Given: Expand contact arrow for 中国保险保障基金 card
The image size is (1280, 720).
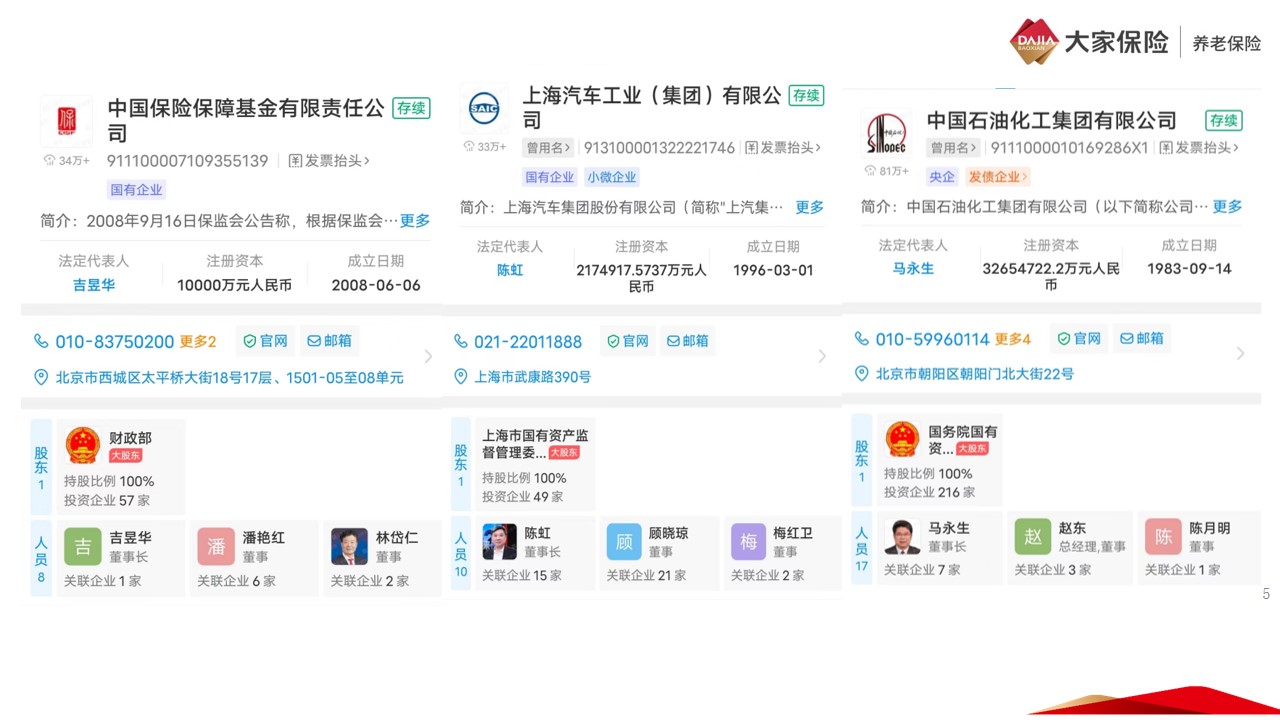Looking at the screenshot, I should point(429,356).
